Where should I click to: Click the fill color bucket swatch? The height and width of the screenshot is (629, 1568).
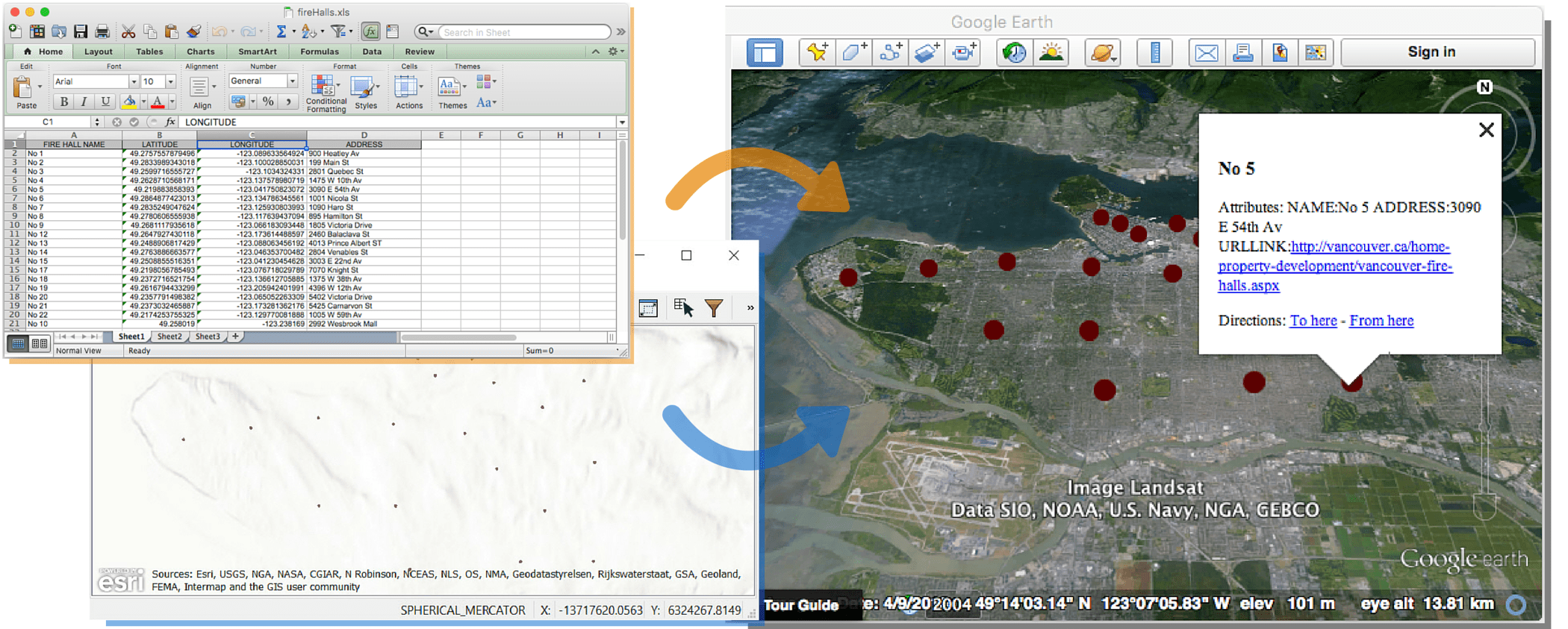click(129, 101)
